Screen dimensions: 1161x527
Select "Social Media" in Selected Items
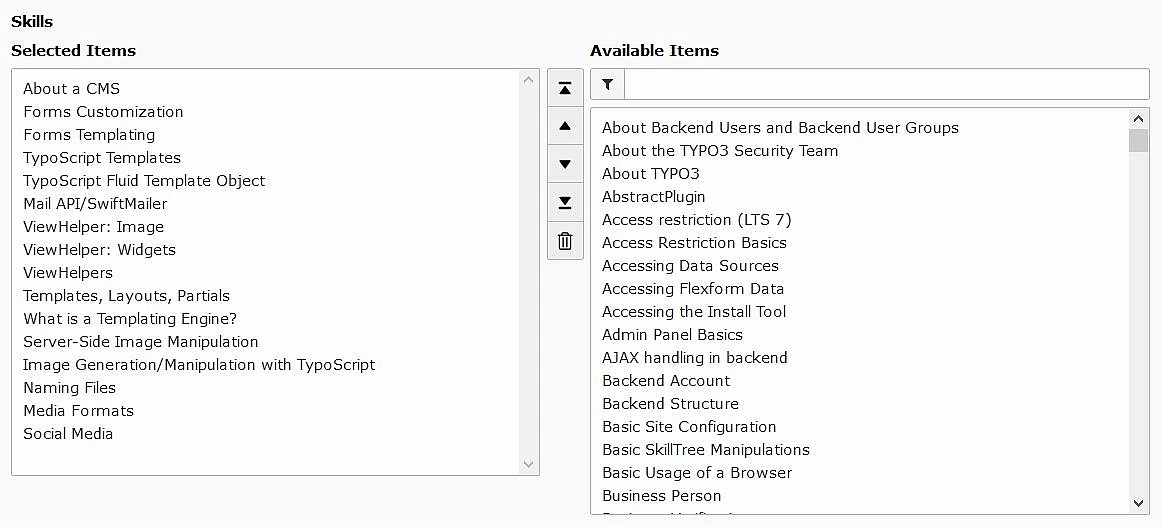click(x=68, y=434)
